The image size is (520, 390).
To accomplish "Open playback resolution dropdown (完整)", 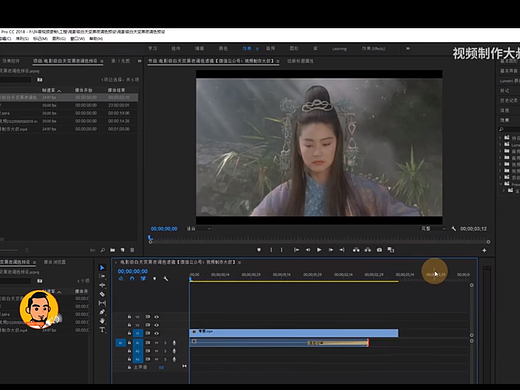I will point(433,229).
